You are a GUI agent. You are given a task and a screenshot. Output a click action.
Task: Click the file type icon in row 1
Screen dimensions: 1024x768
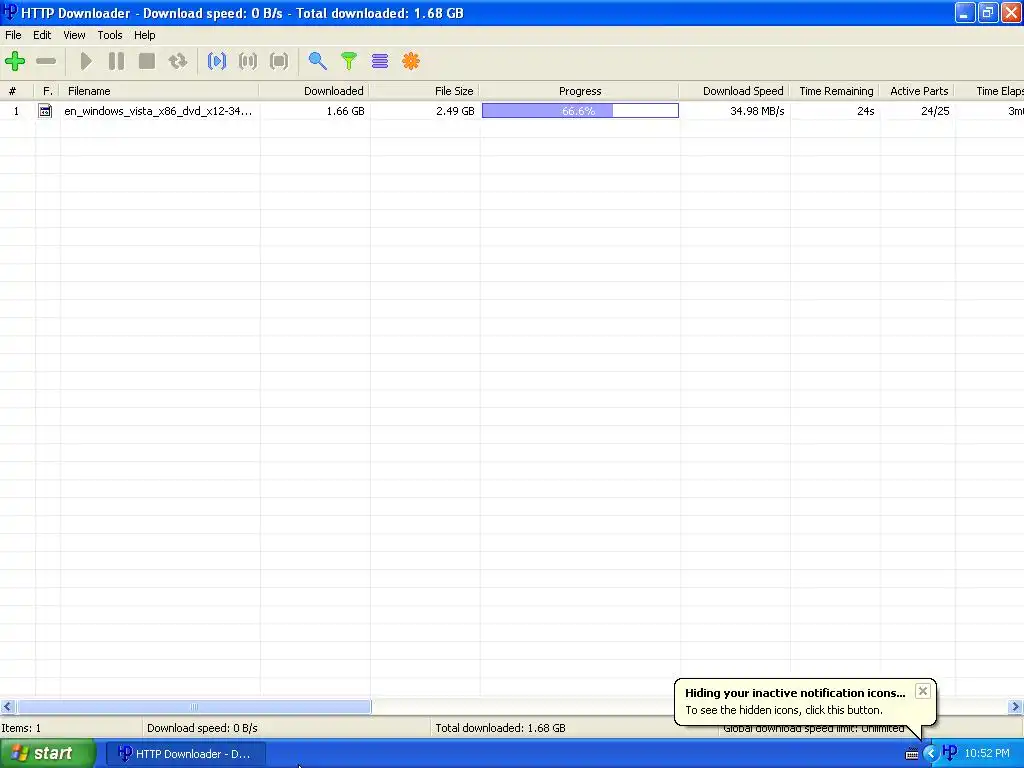[45, 111]
